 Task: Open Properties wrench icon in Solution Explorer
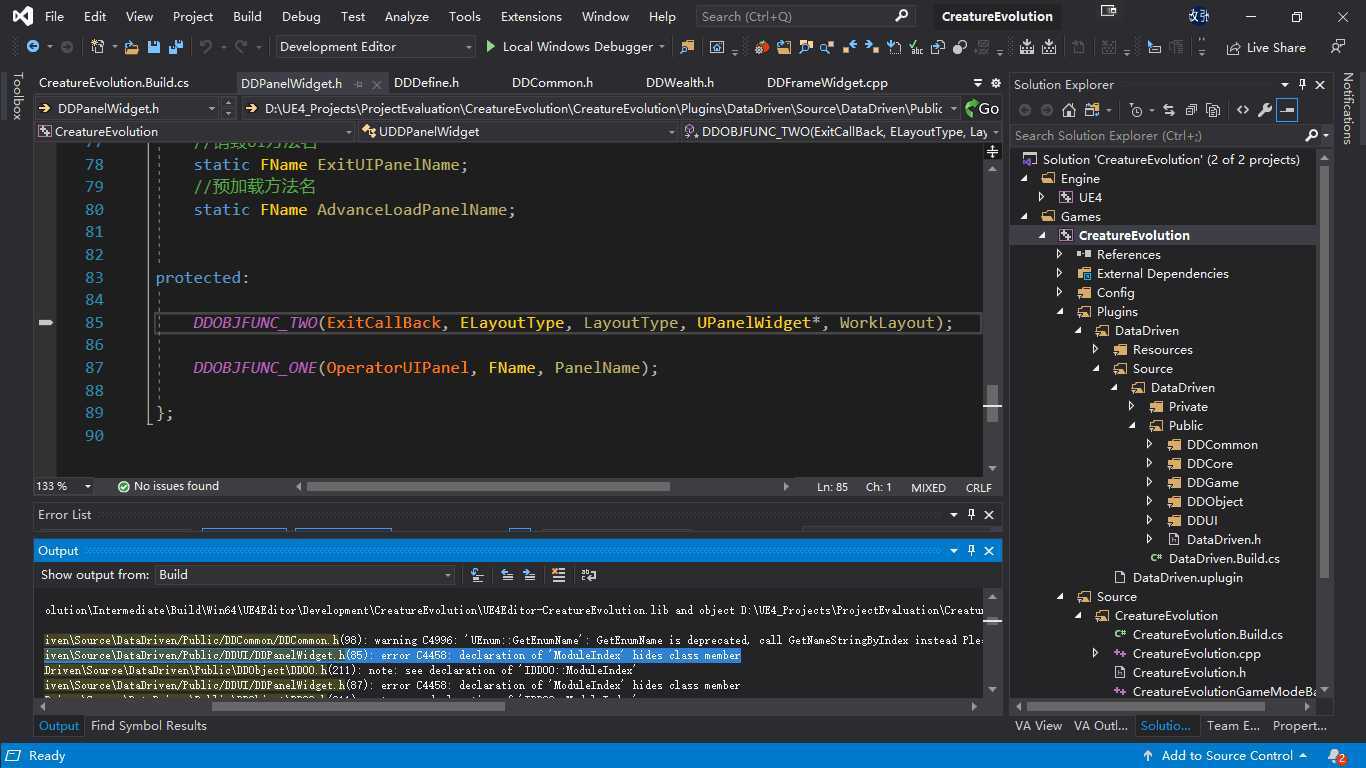(1265, 110)
